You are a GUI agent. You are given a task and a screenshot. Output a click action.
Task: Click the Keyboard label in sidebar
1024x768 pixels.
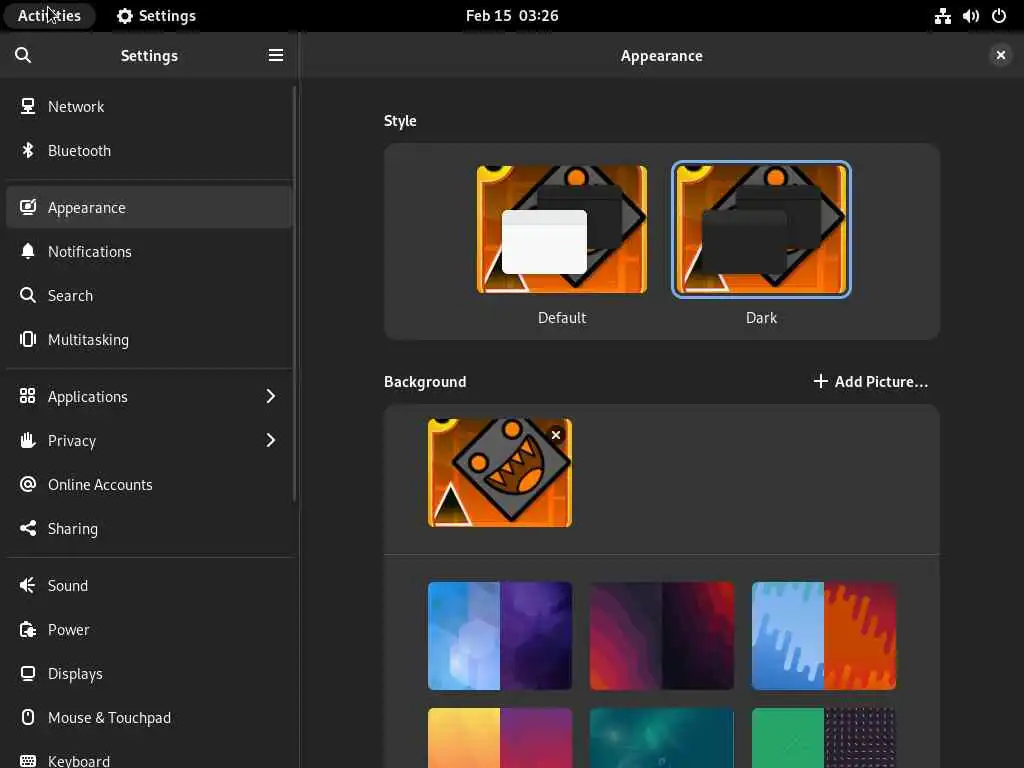point(79,761)
